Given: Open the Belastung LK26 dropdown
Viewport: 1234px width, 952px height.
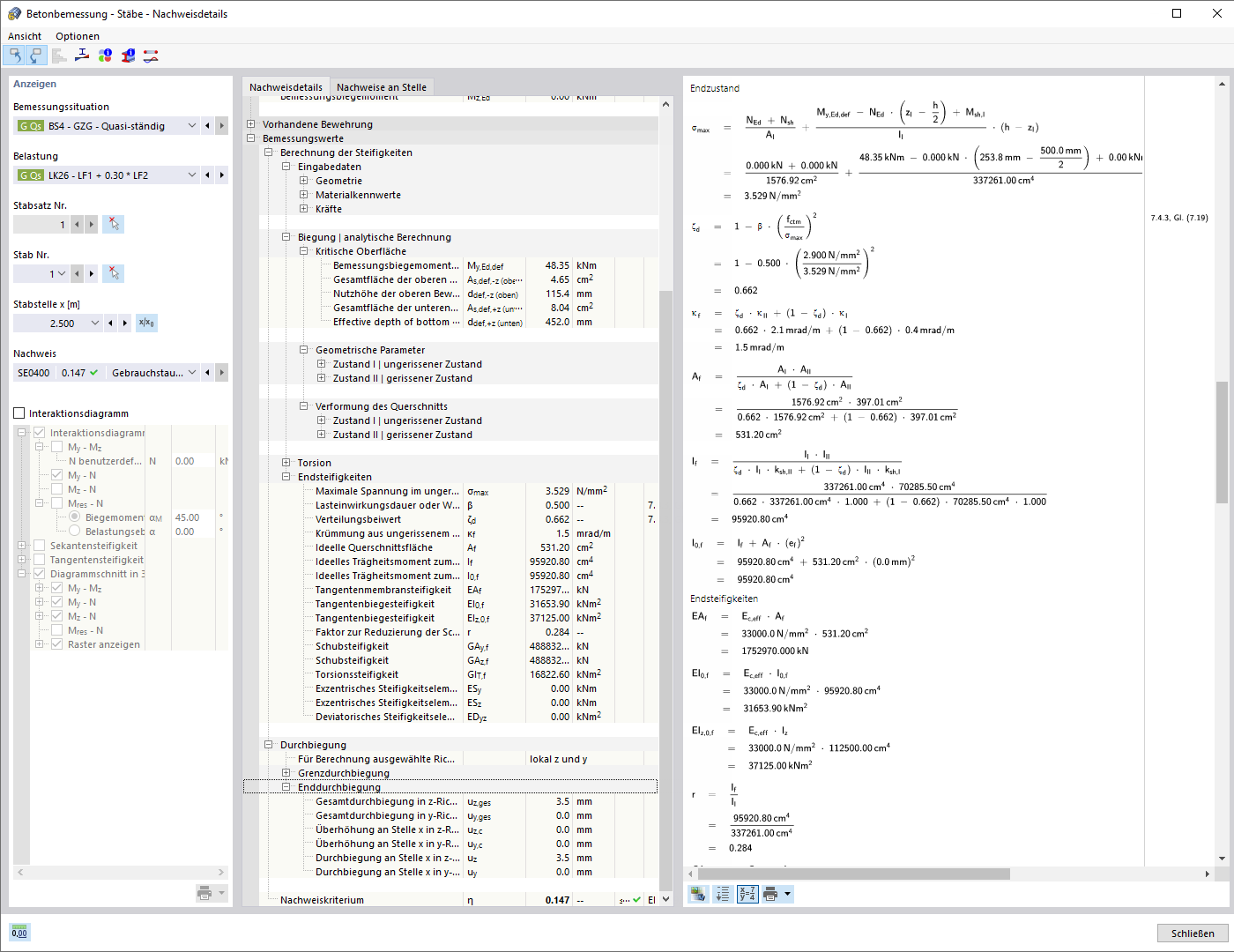Looking at the screenshot, I should point(192,175).
